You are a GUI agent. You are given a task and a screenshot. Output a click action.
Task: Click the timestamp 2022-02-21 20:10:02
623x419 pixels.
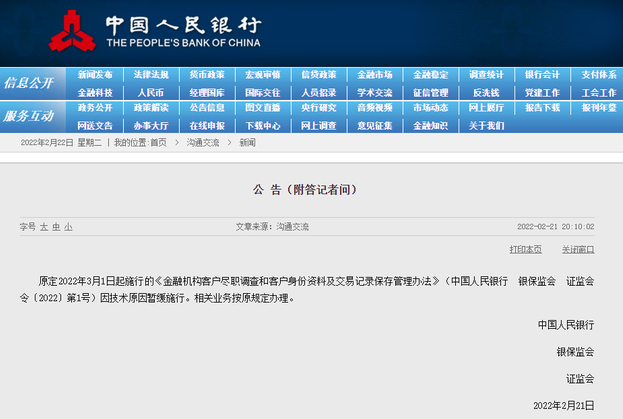click(555, 227)
